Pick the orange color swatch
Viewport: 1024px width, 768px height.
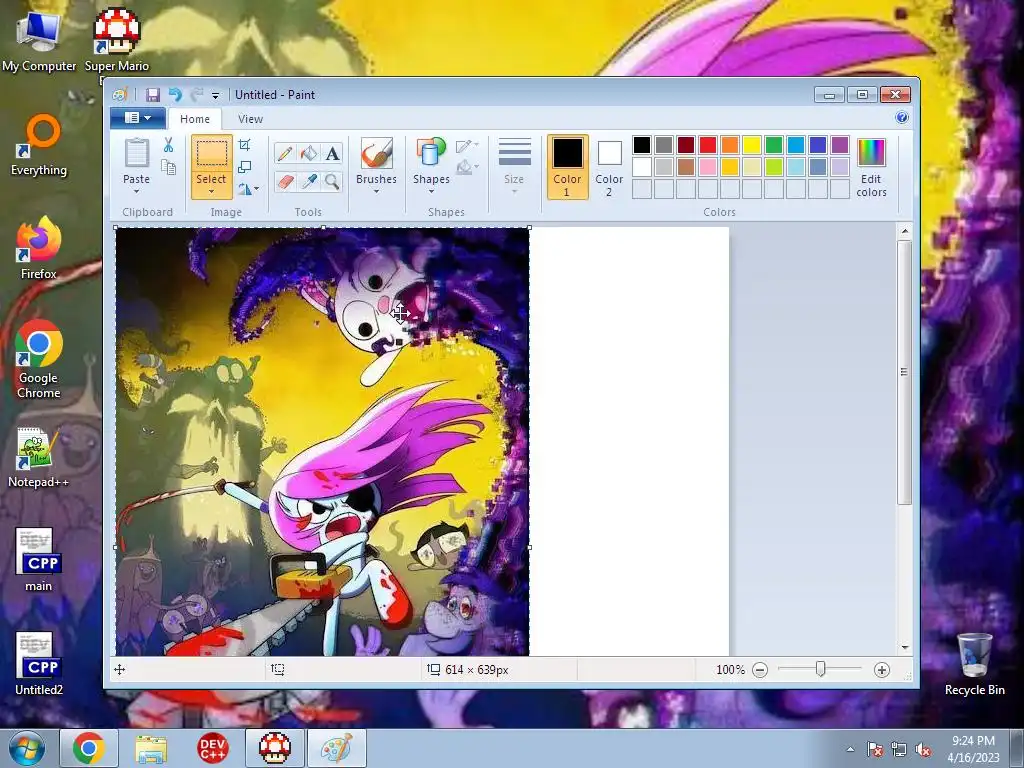tap(729, 145)
